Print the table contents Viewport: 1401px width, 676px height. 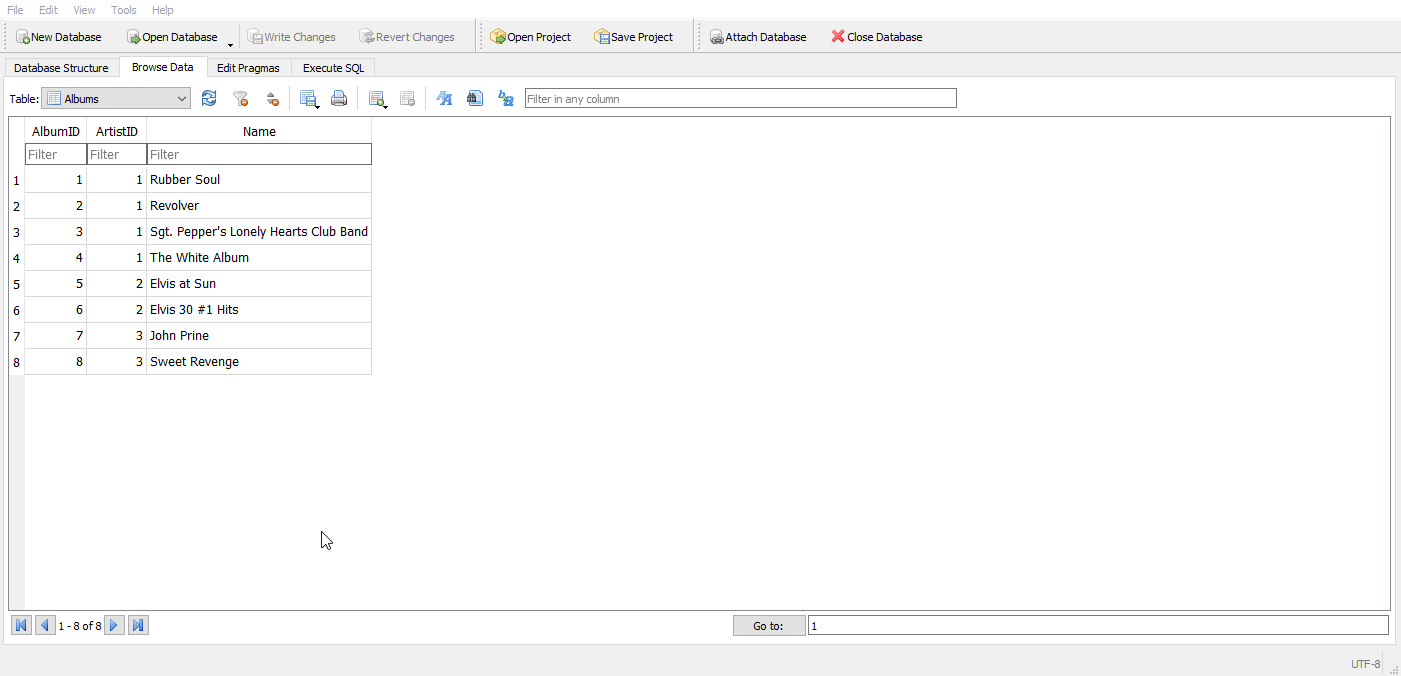[x=339, y=98]
